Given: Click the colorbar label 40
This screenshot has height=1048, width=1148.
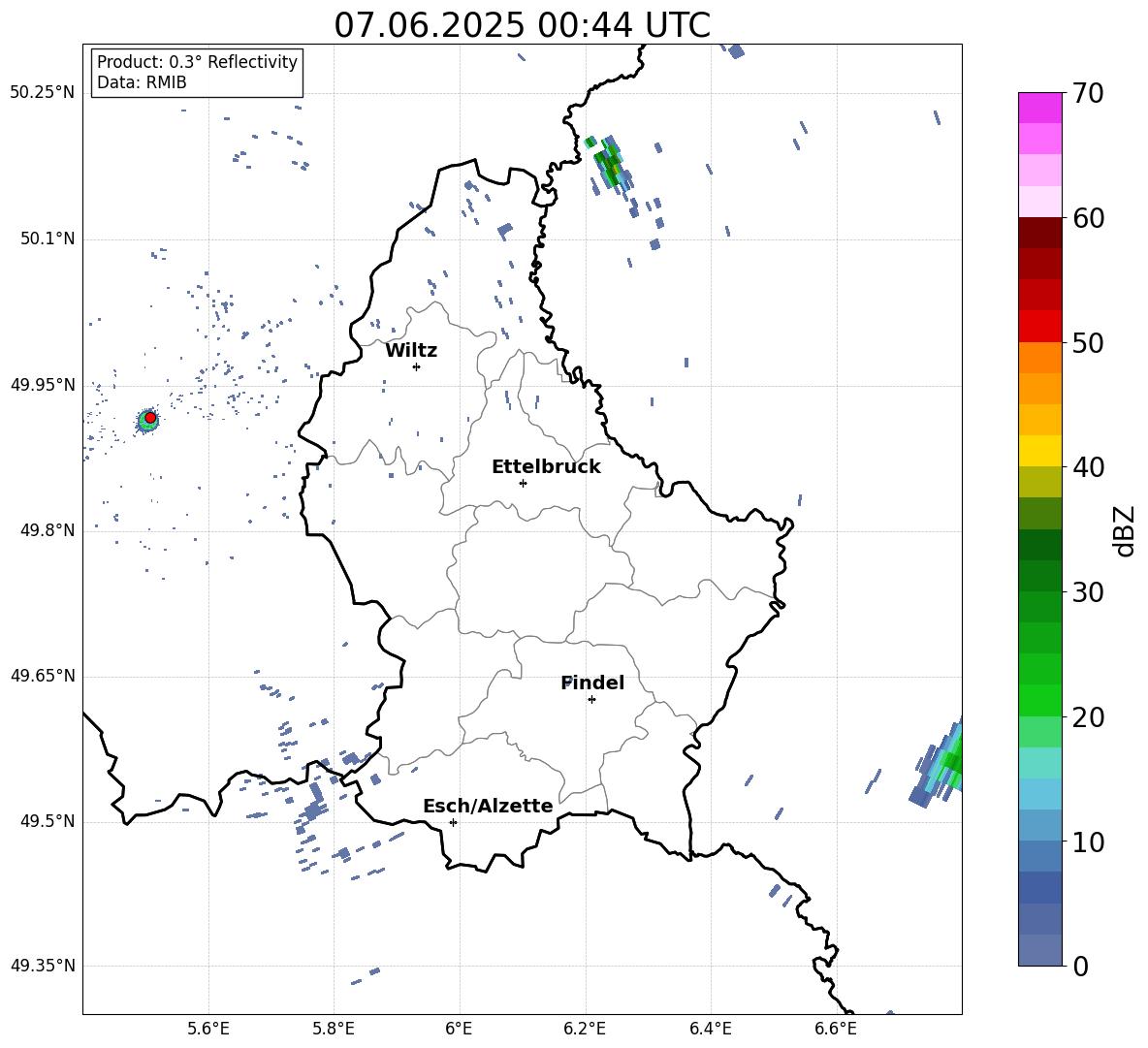Looking at the screenshot, I should (x=1088, y=467).
